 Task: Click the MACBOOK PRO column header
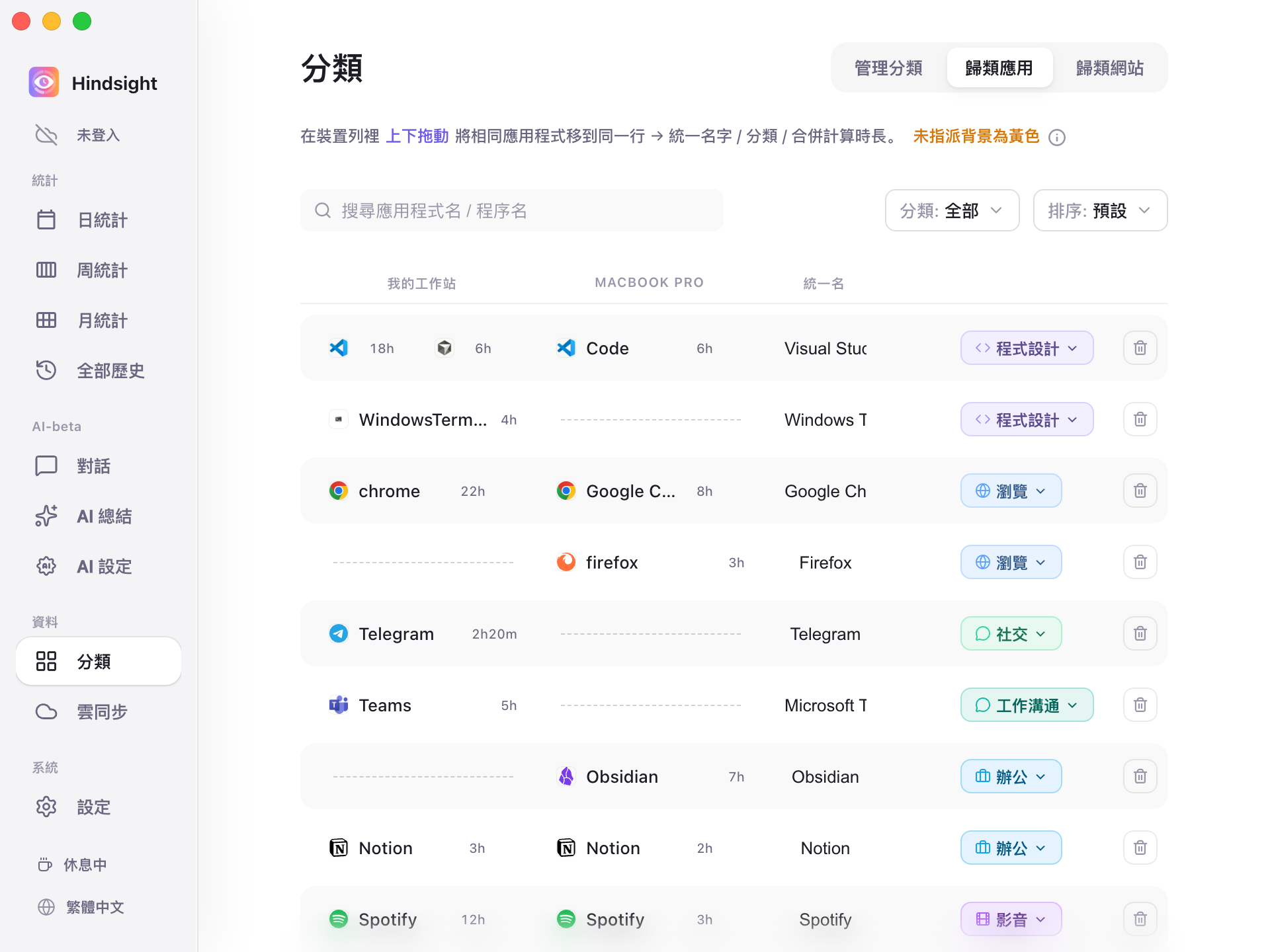[x=649, y=282]
